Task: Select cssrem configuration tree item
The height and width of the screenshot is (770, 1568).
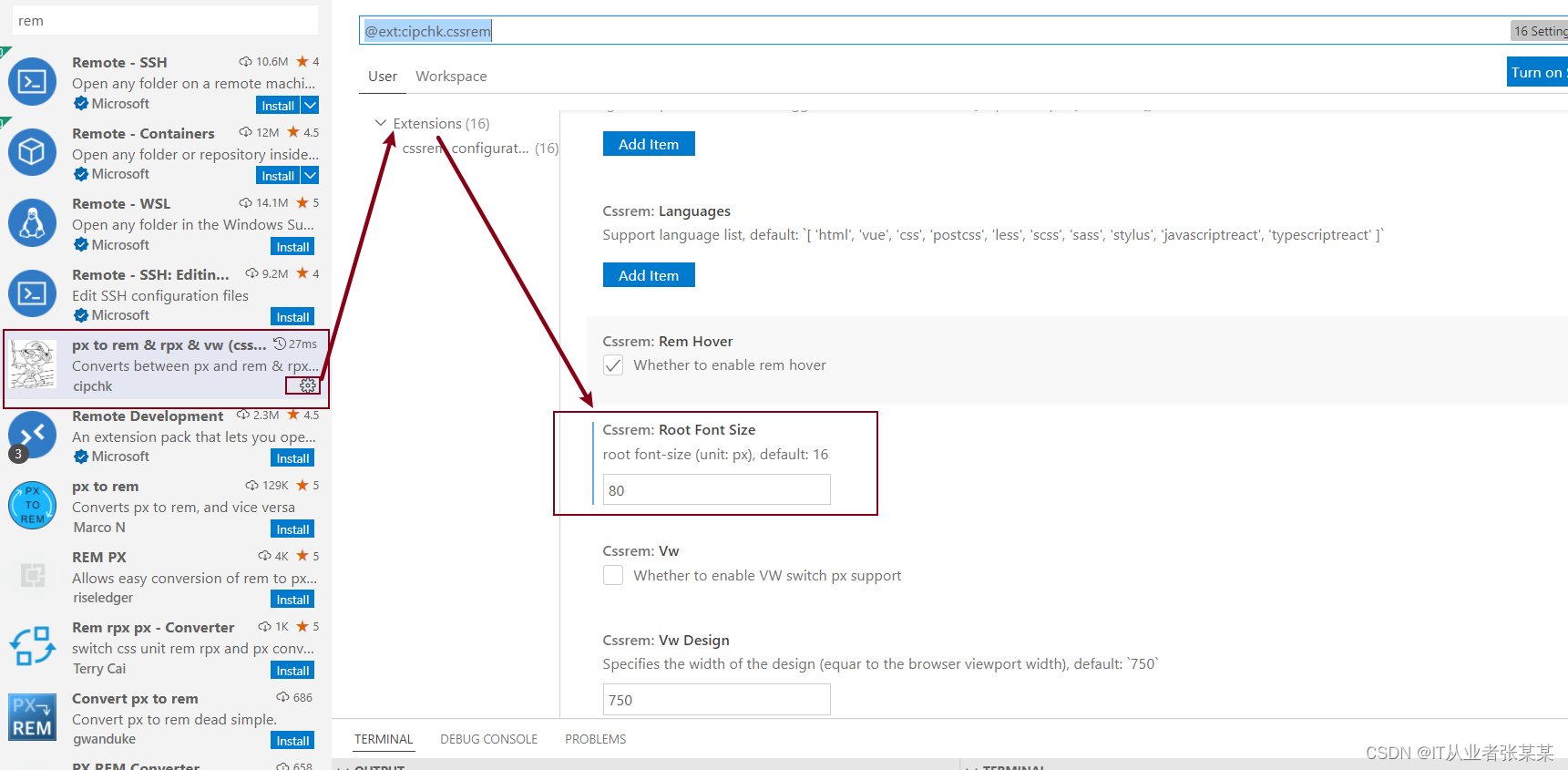Action: (480, 149)
